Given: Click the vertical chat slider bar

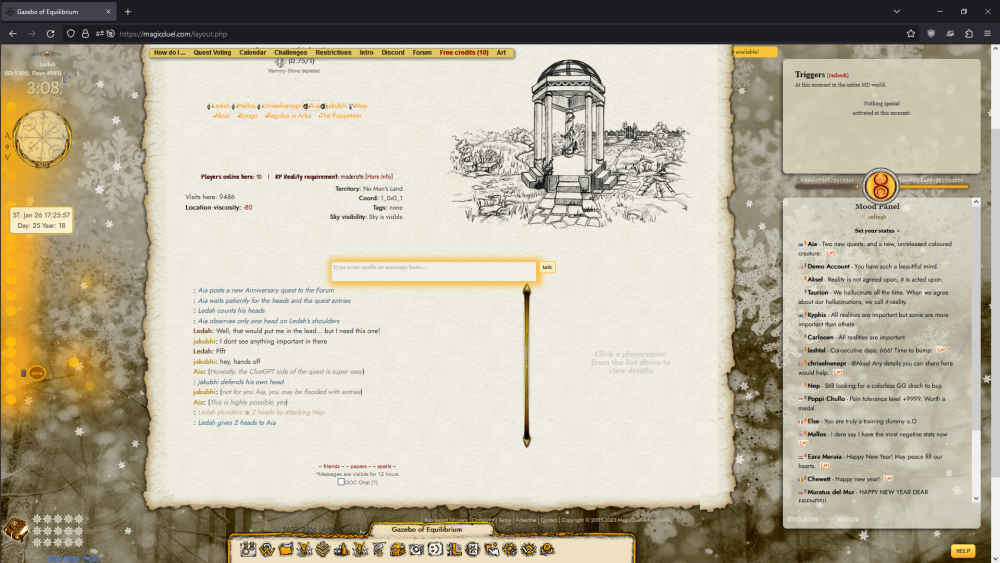Looking at the screenshot, I should (x=527, y=365).
